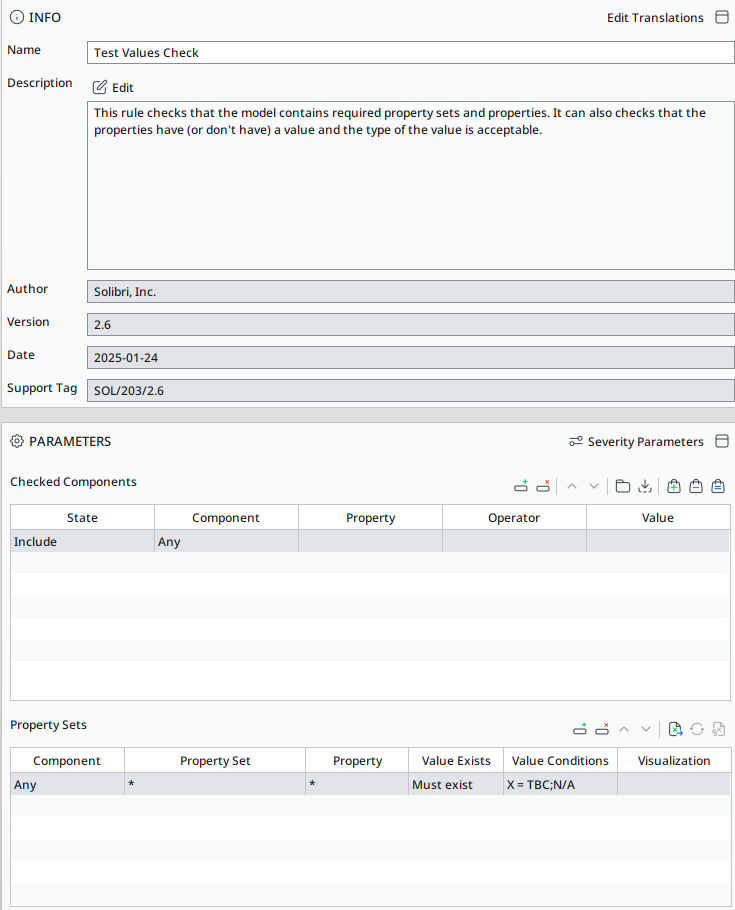Click the PARAMETERS gear icon
Image resolution: width=735 pixels, height=910 pixels.
17,441
